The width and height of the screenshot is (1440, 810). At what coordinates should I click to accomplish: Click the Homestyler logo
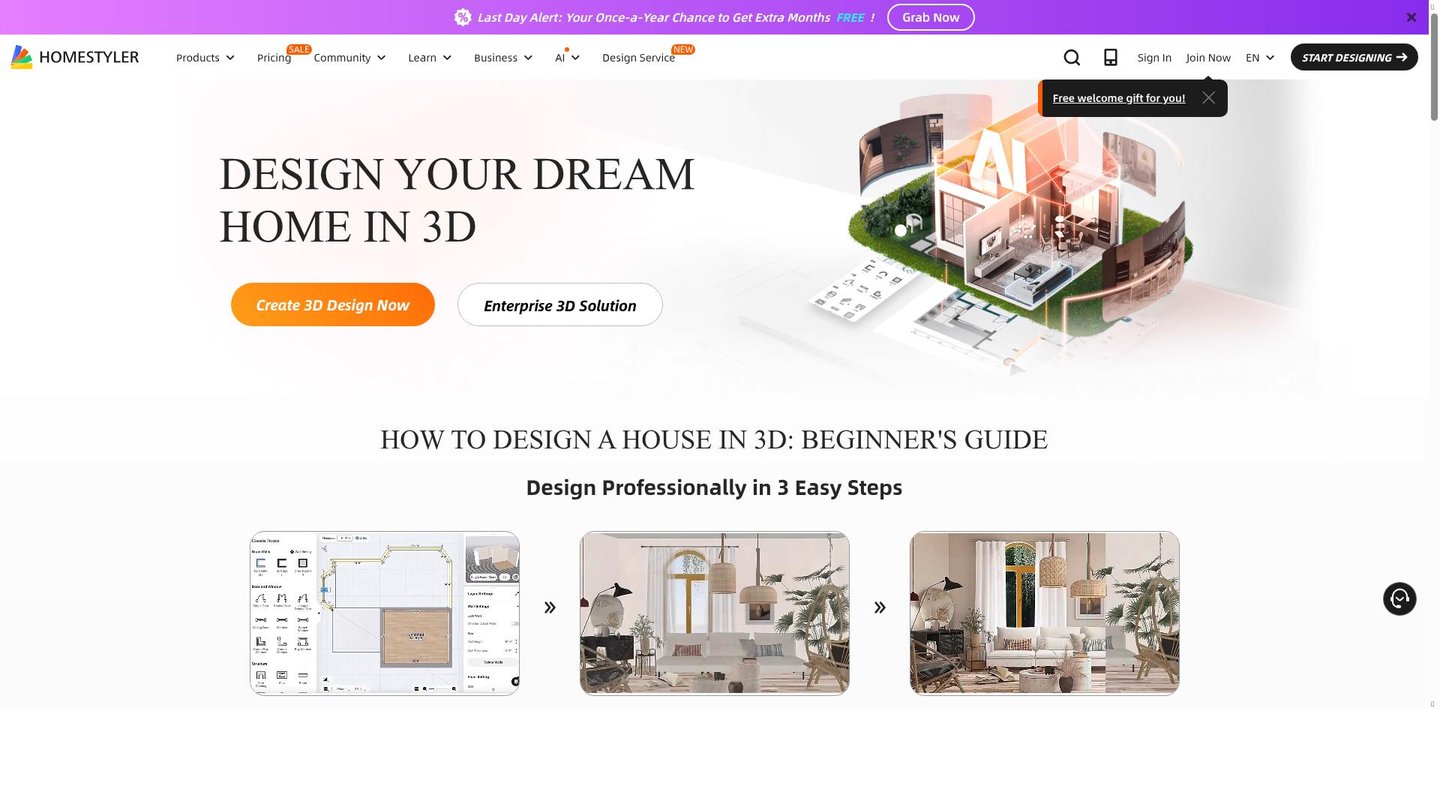pos(74,56)
